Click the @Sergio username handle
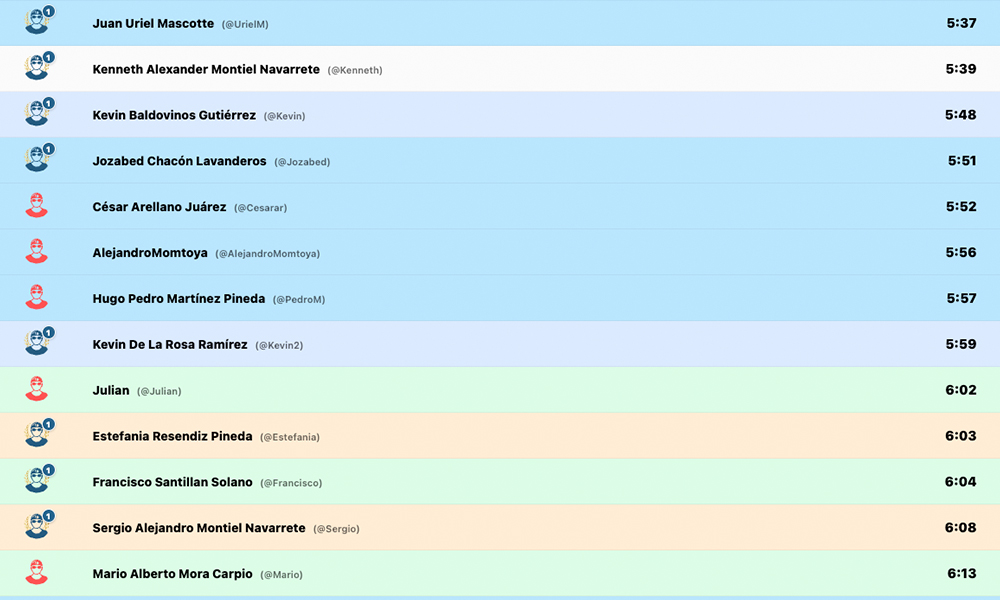 tap(336, 529)
